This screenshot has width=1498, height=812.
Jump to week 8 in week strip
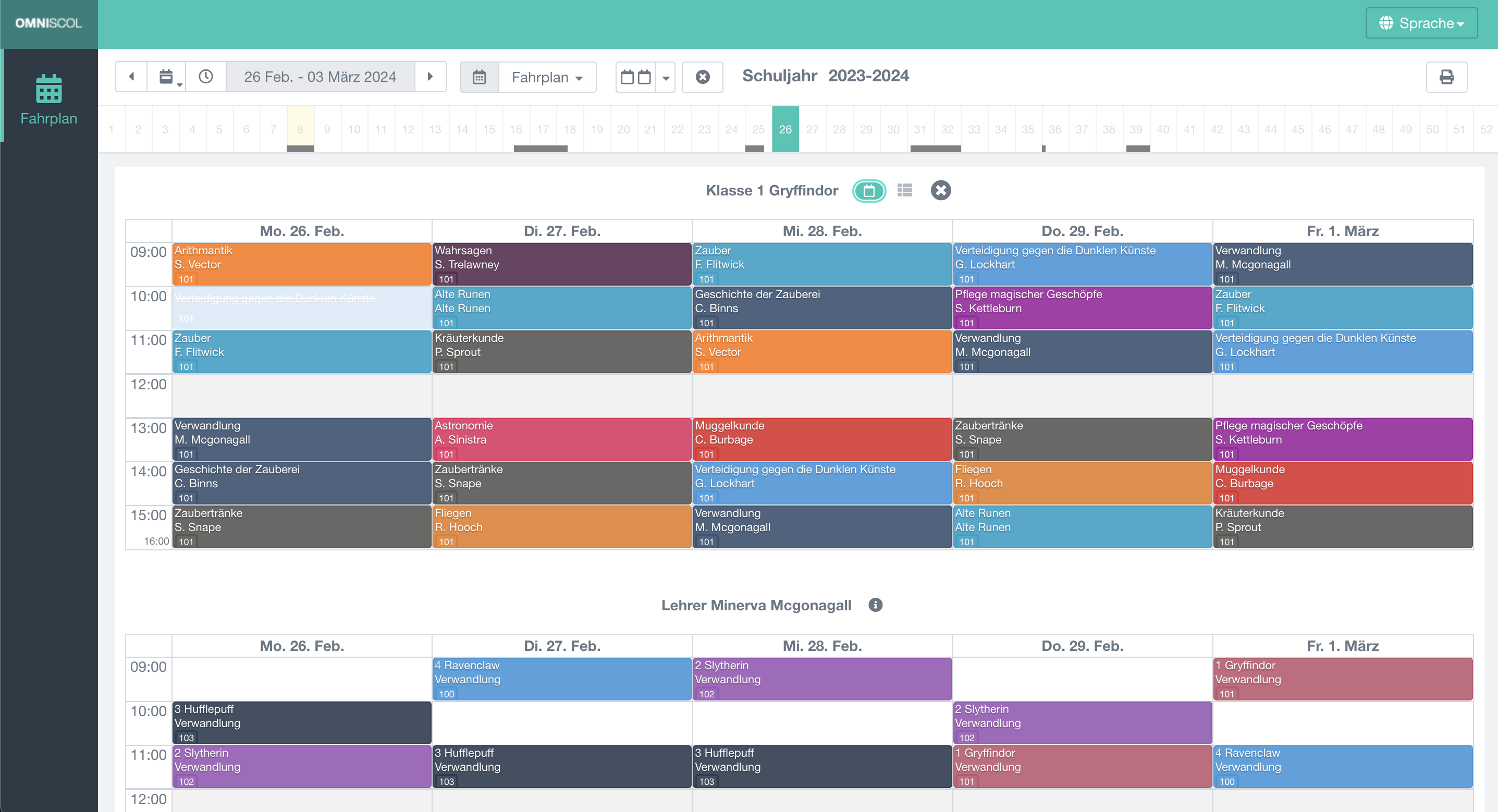[x=300, y=129]
